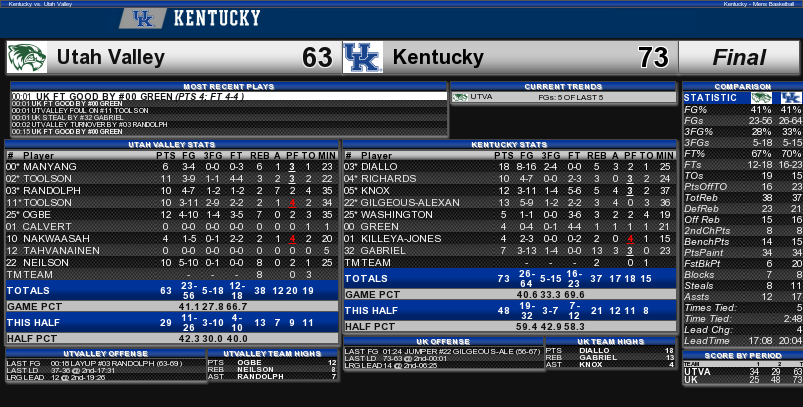The height and width of the screenshot is (407, 803).
Task: Click the UTVA logo in Current Trends
Action: pos(460,97)
